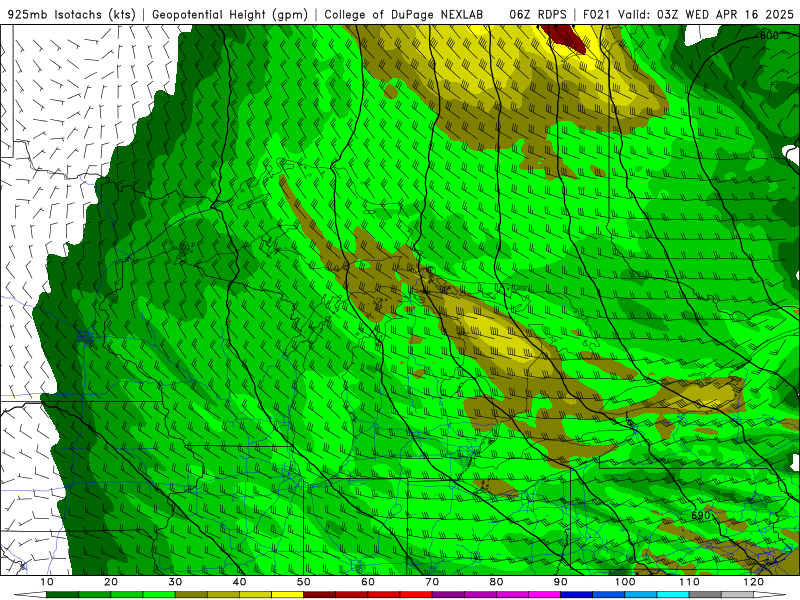Click the '100' label on the color scale
The width and height of the screenshot is (800, 600).
625,582
